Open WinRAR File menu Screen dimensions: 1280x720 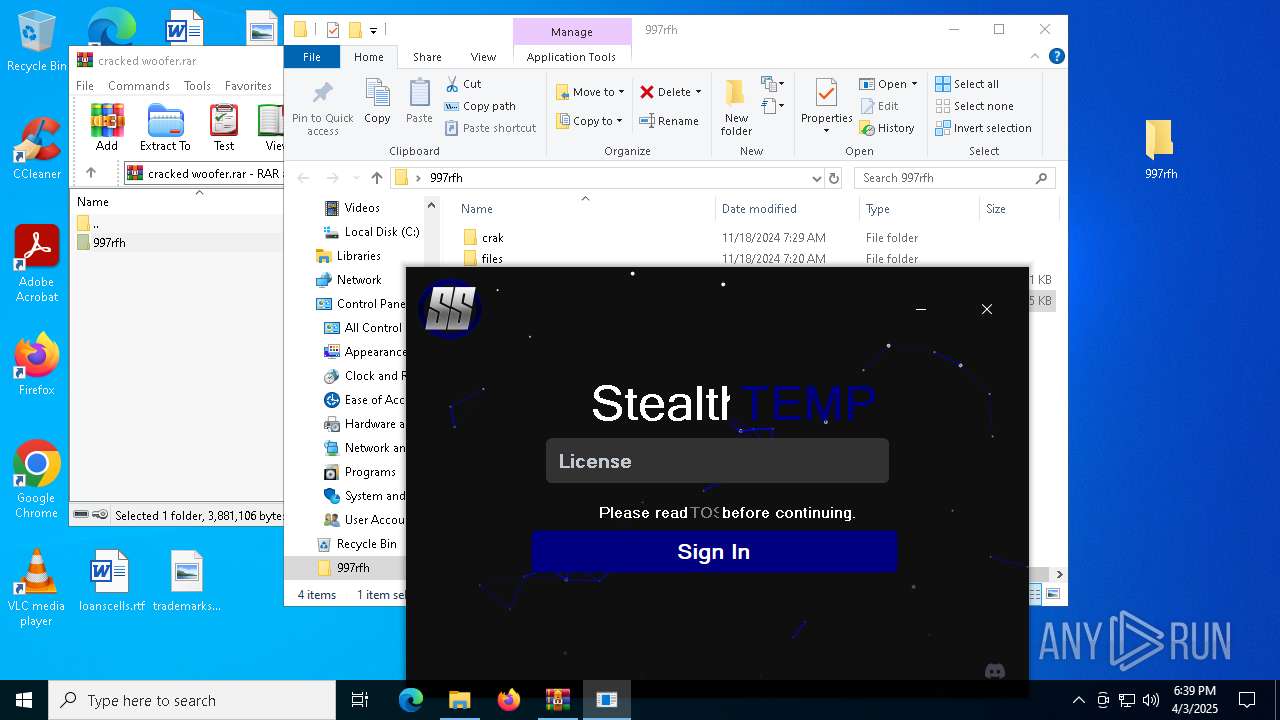85,86
